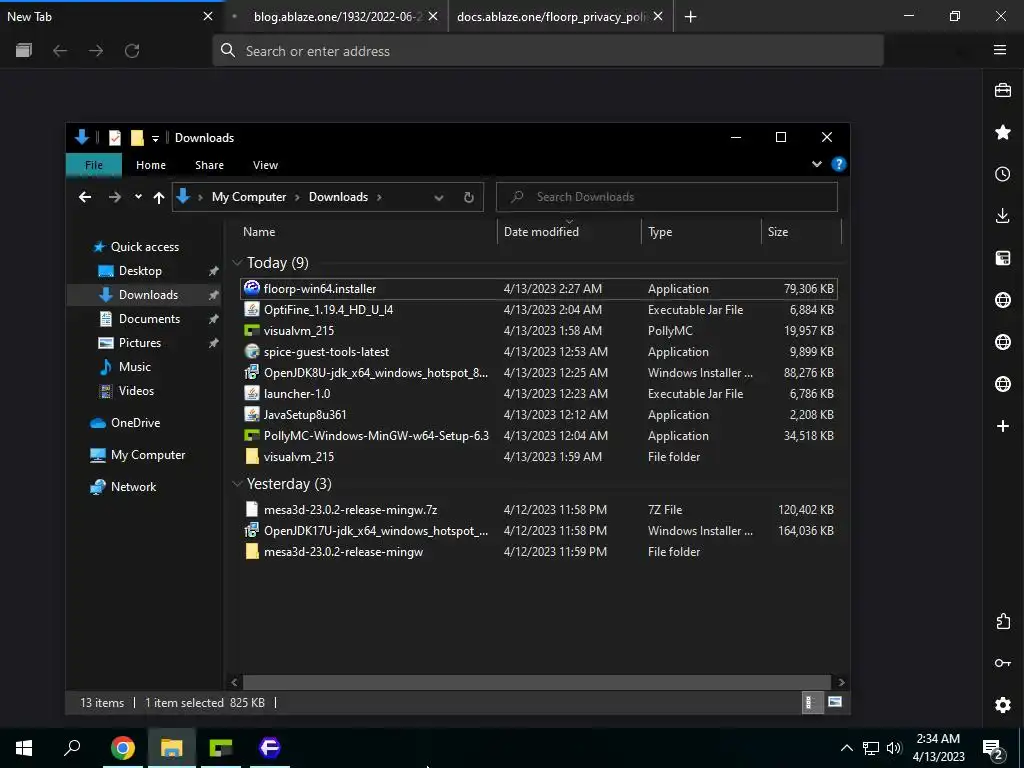Collapse the Yesterday (3) group

point(237,484)
